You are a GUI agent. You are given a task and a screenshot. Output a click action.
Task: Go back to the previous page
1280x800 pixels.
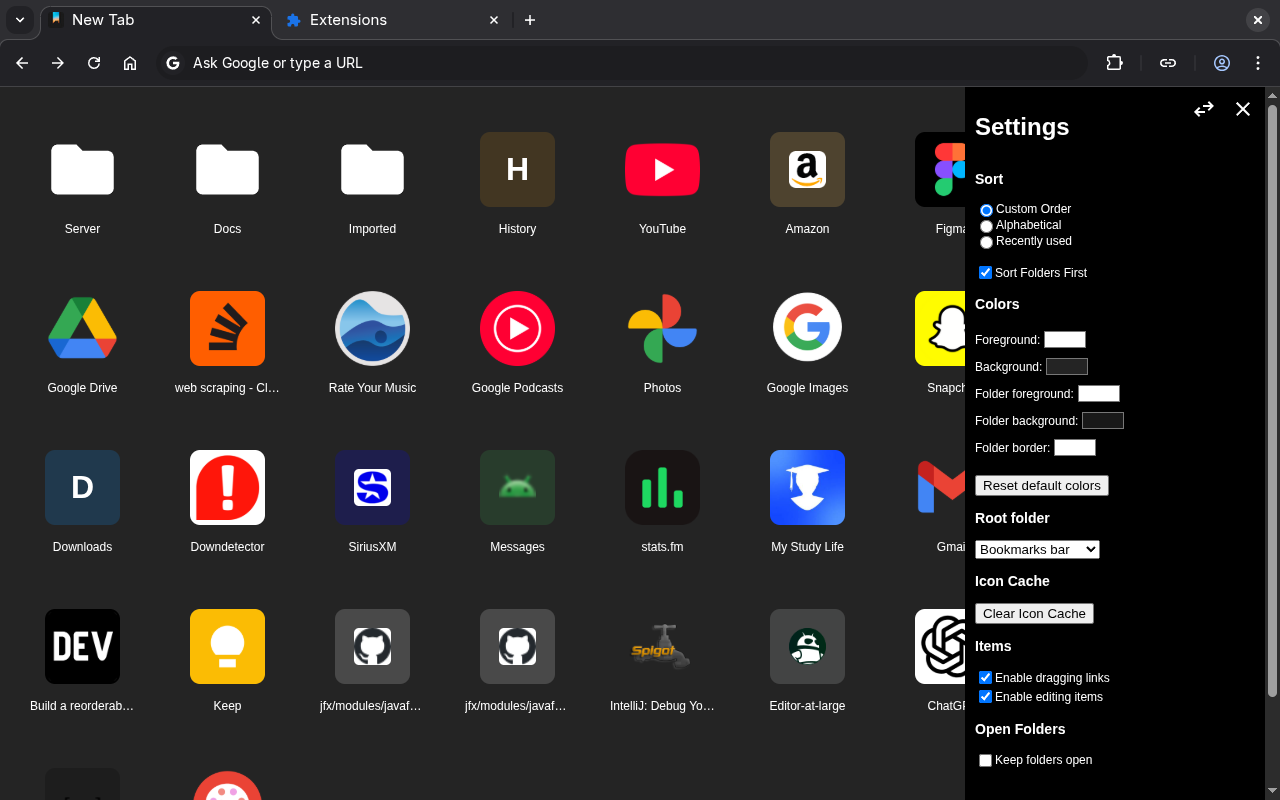(x=22, y=63)
